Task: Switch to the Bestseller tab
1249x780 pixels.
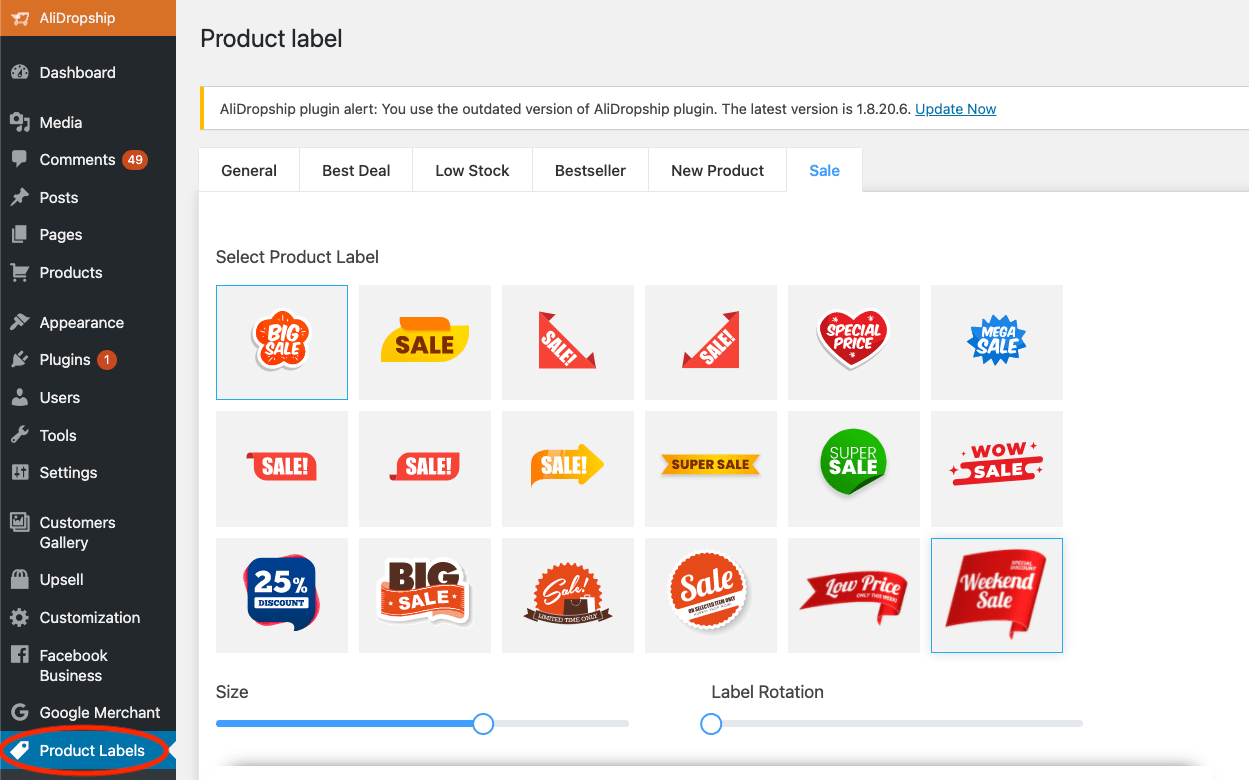Action: tap(590, 170)
